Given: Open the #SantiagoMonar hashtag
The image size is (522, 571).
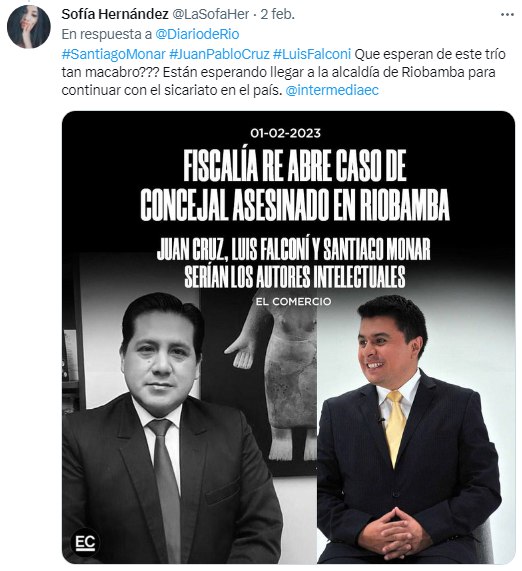Looking at the screenshot, I should click(113, 54).
